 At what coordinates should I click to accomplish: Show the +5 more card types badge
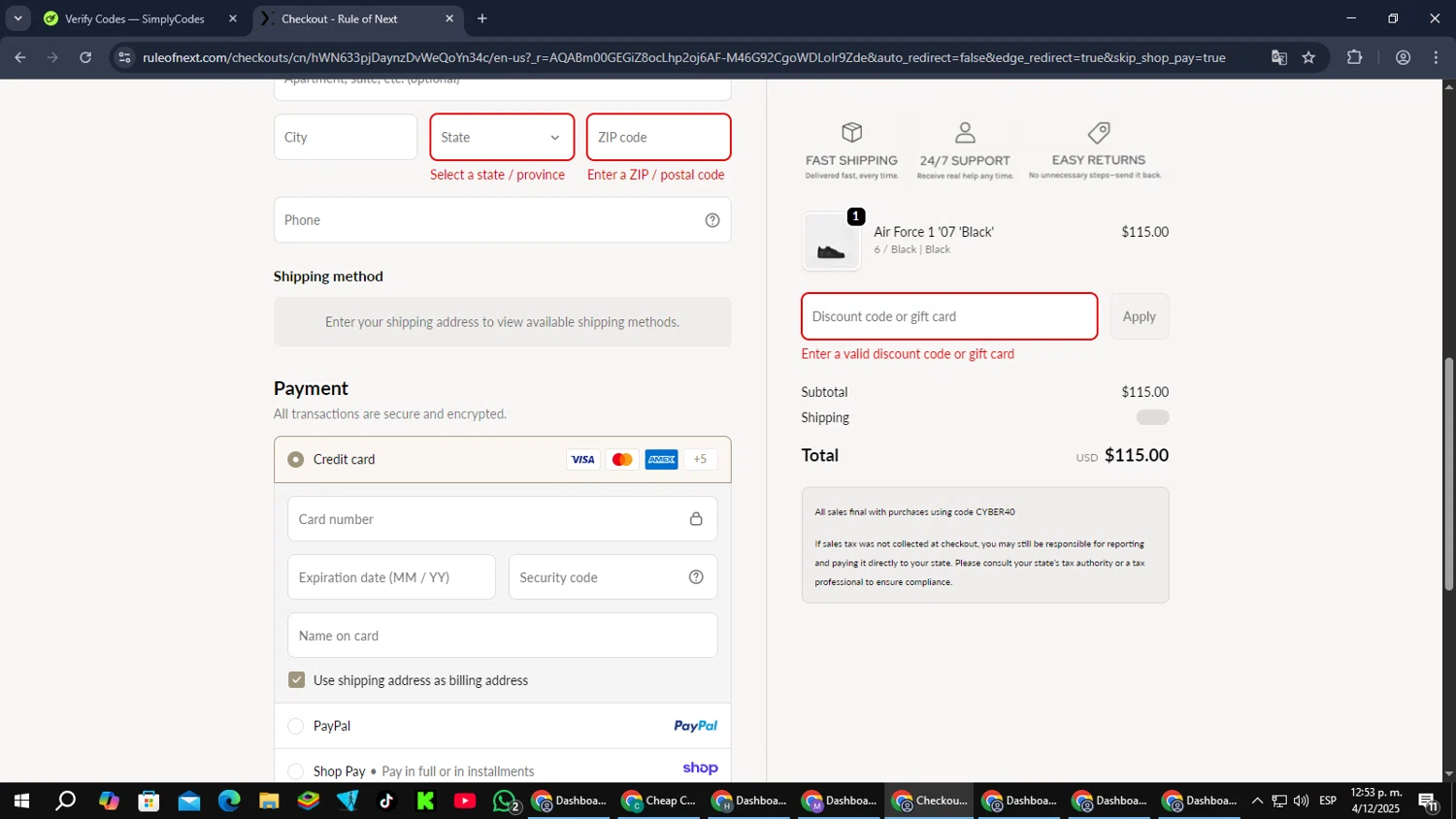tap(700, 460)
